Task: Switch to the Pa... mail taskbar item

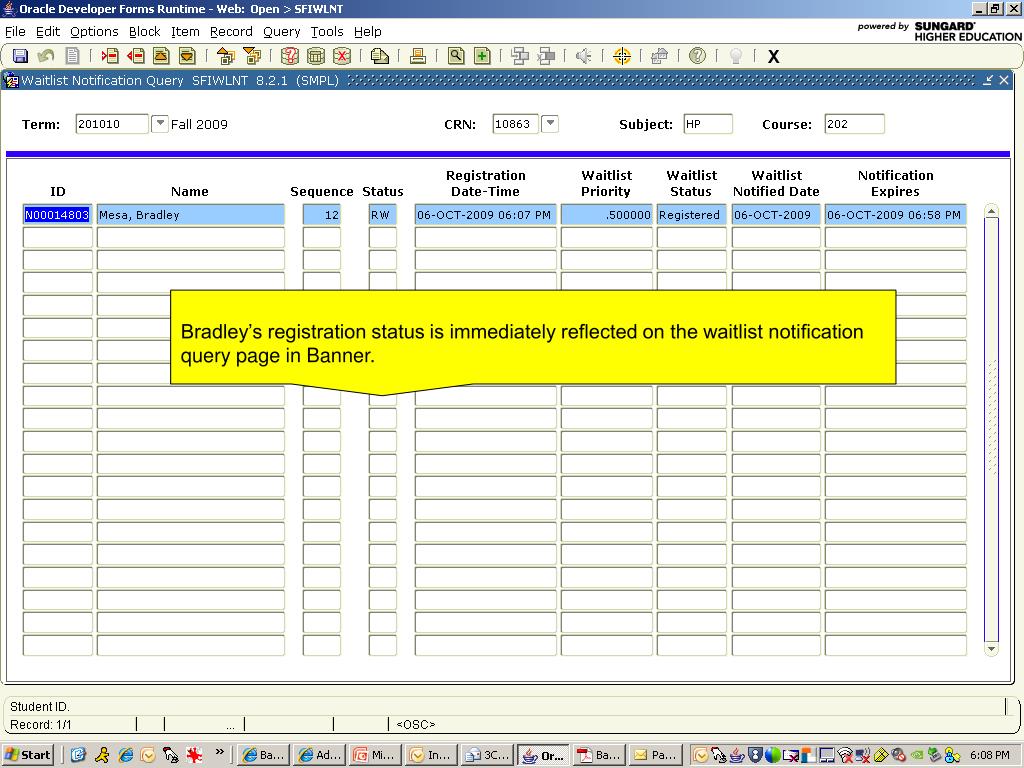Action: coord(656,755)
